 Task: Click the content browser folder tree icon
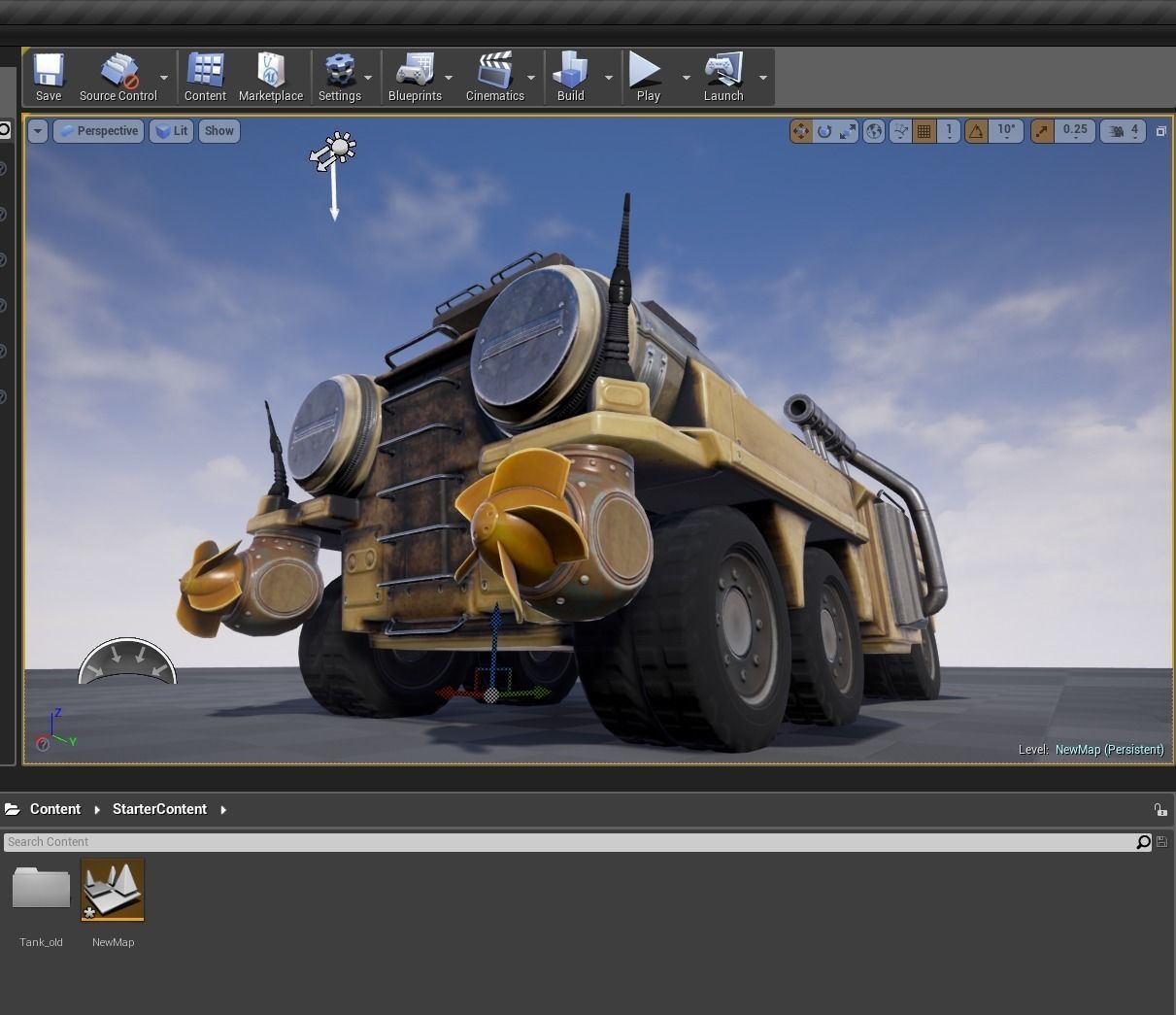pos(12,809)
